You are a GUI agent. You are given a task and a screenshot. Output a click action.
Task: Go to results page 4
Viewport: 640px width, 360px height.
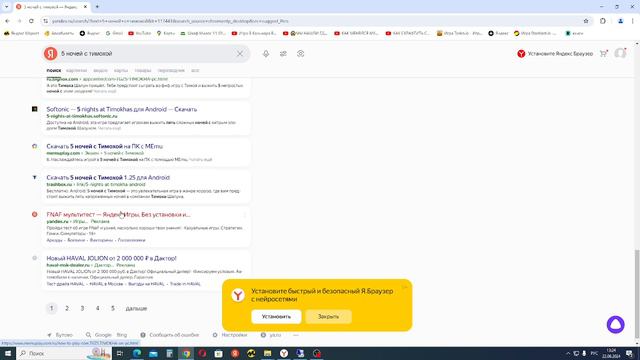(98, 308)
